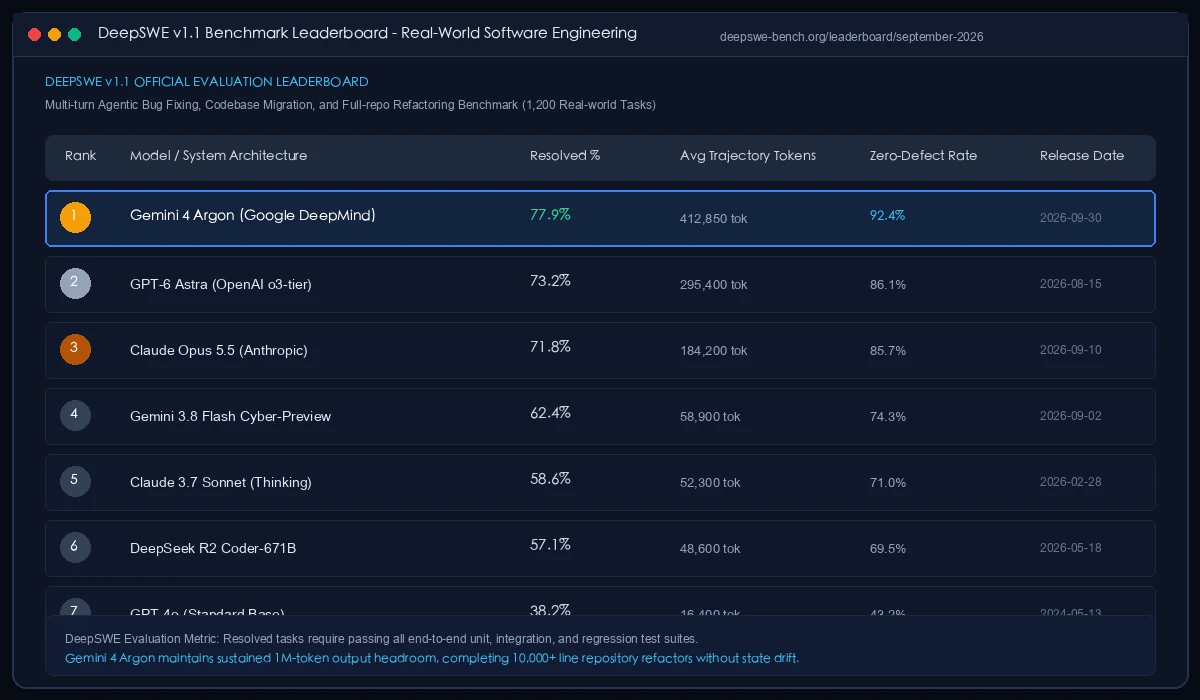Sort by Zero-Defect Rate header
This screenshot has height=700, width=1200.
923,156
